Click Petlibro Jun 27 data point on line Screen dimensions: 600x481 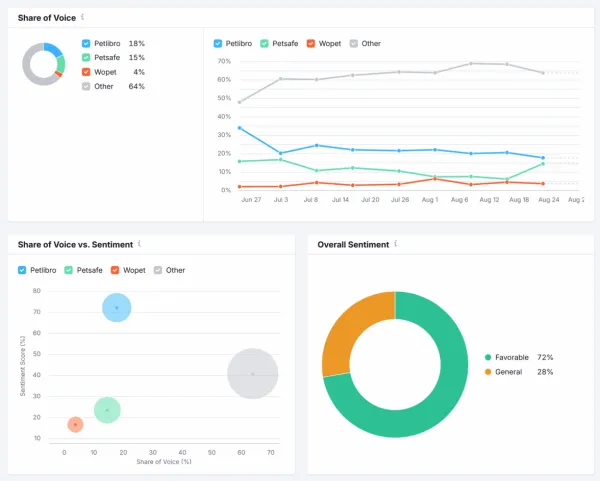point(240,128)
